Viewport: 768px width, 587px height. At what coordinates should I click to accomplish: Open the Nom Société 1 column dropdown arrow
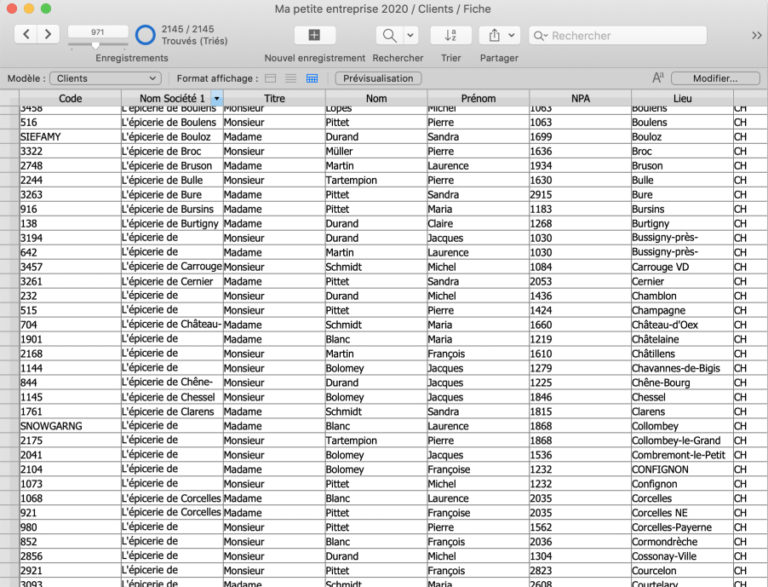pyautogui.click(x=216, y=99)
